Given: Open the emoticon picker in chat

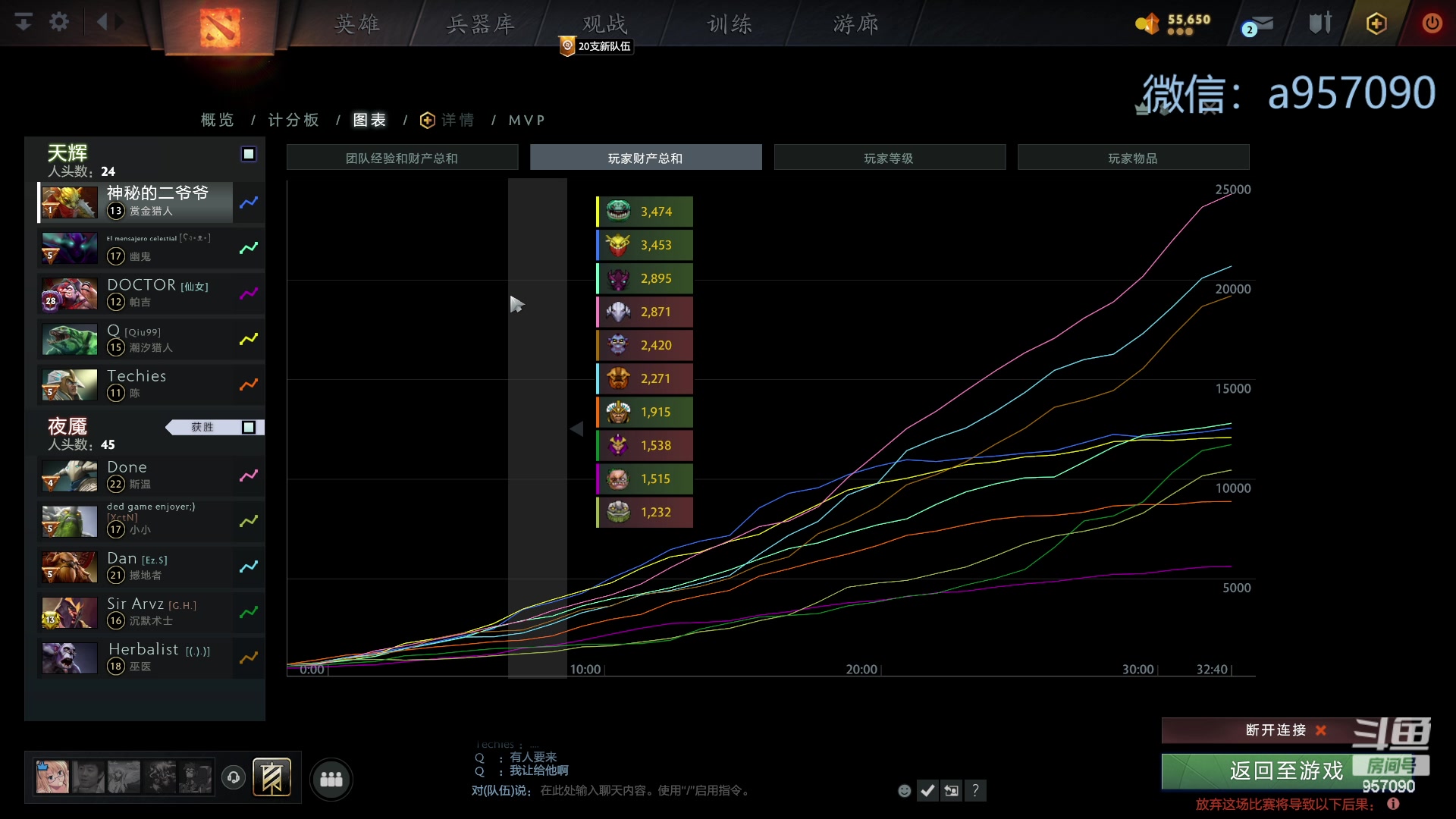Looking at the screenshot, I should click(x=904, y=791).
